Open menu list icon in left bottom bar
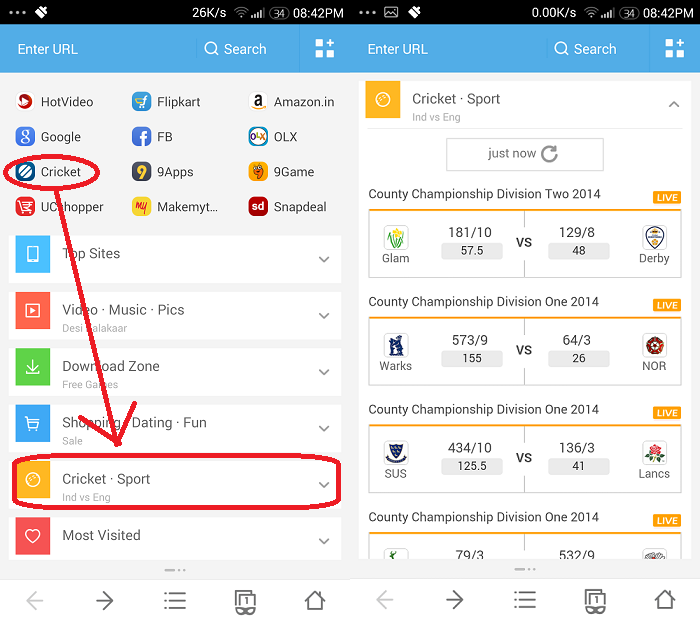Image resolution: width=700 pixels, height=622 pixels. [175, 600]
